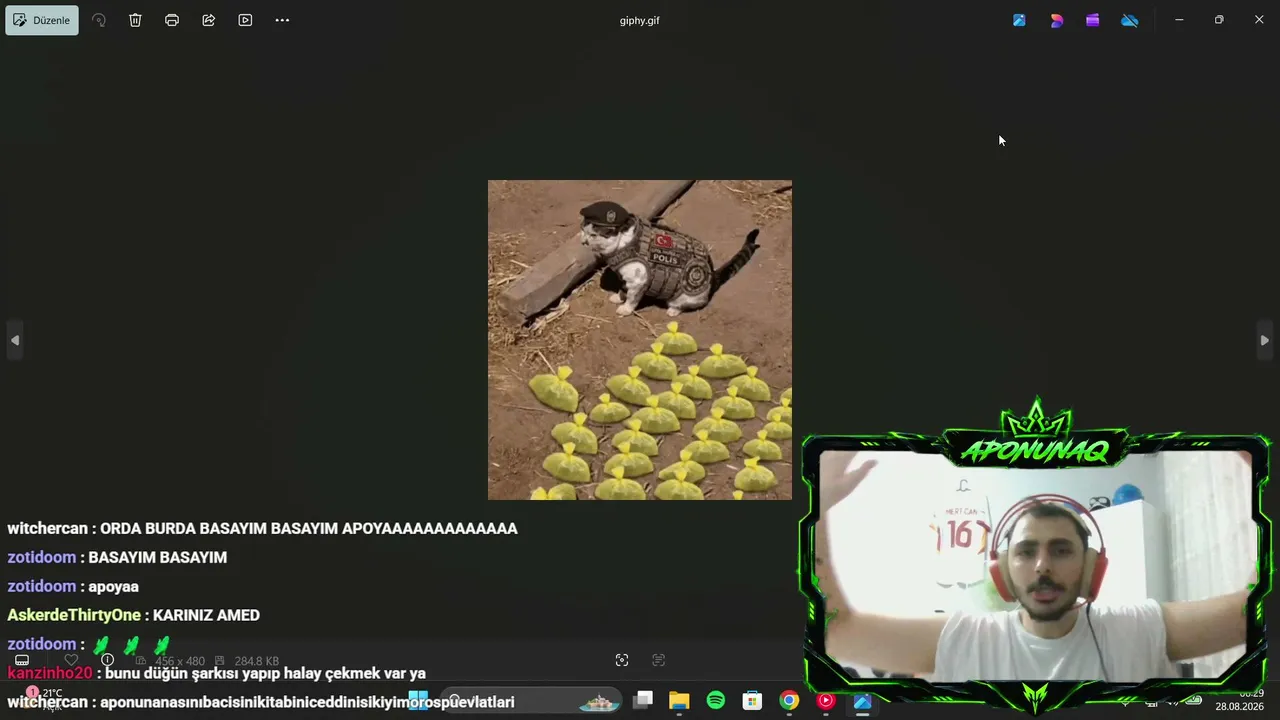Open the three-dots more options menu
This screenshot has height=720, width=1280.
pos(282,20)
